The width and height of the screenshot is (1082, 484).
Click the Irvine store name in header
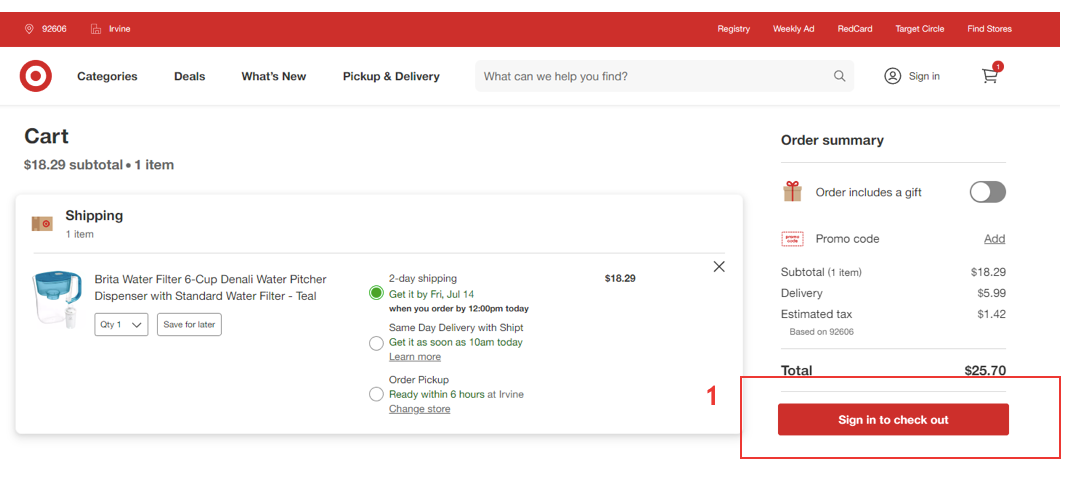pyautogui.click(x=119, y=29)
